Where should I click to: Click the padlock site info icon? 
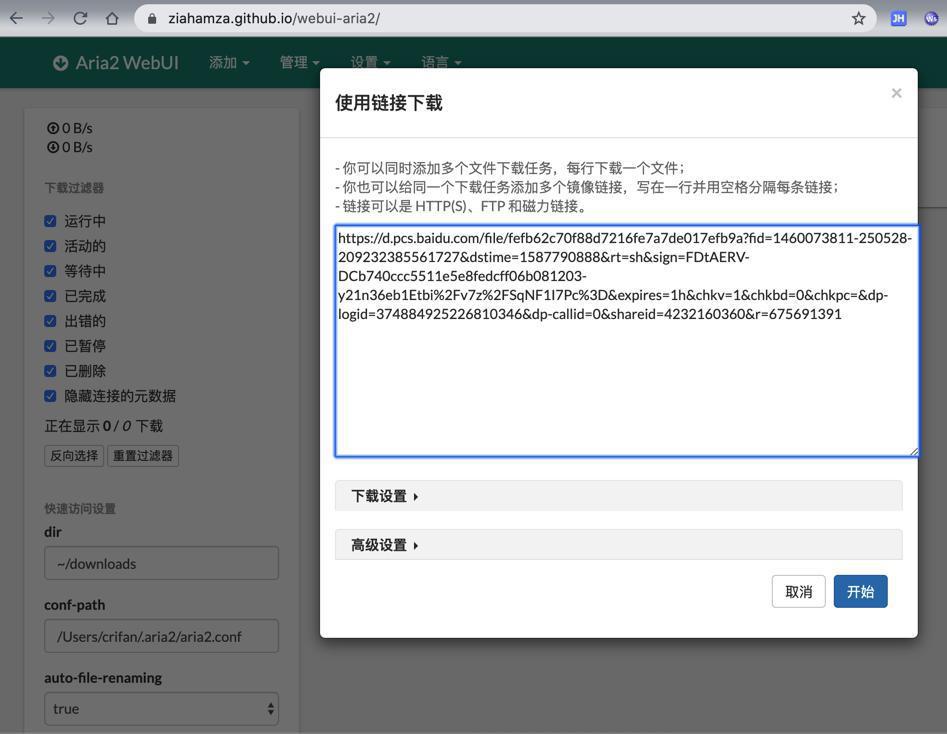coord(152,19)
